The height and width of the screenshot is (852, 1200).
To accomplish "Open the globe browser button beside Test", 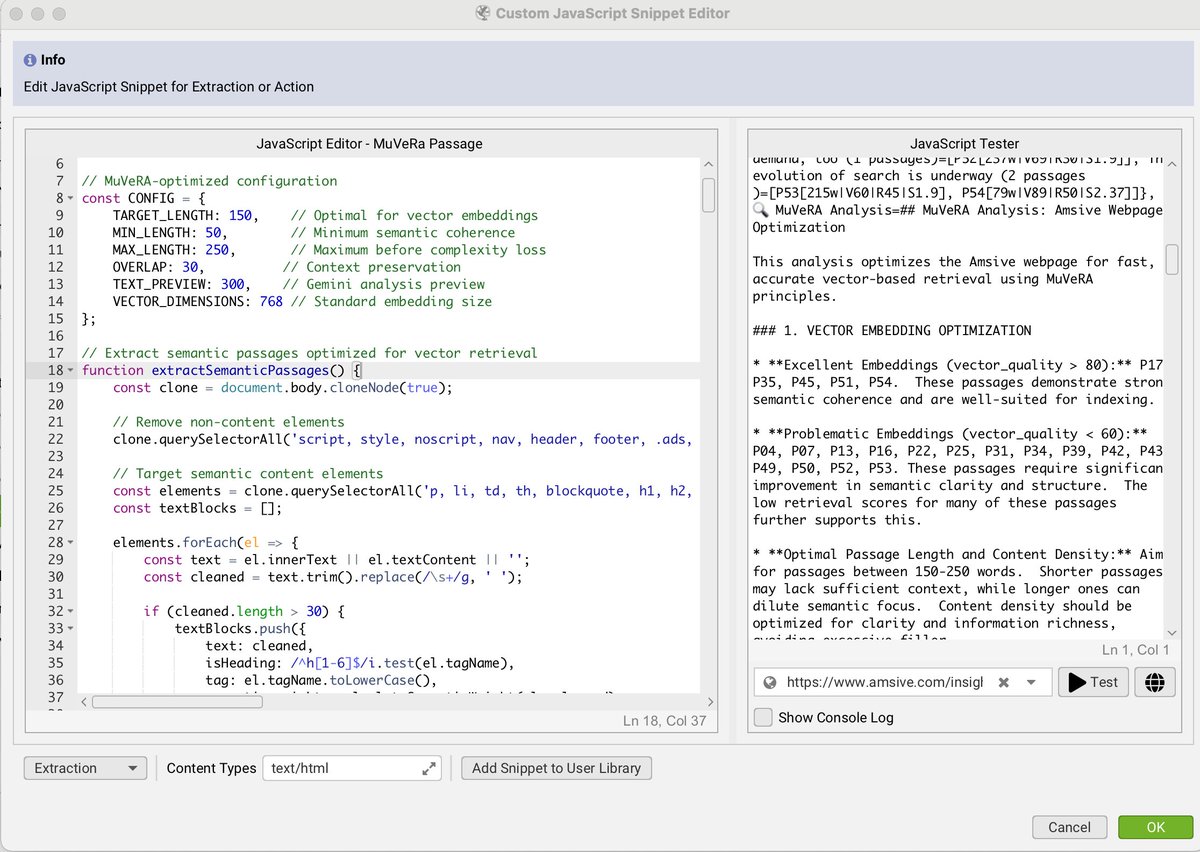I will pos(1155,682).
